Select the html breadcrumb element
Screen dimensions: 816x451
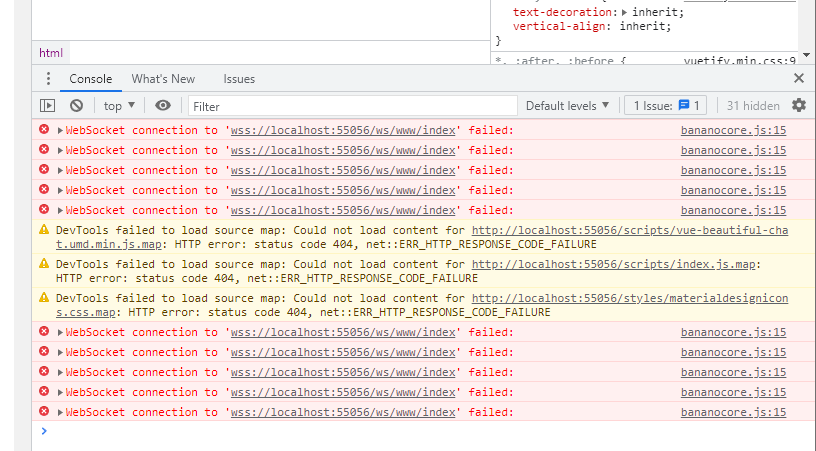click(50, 53)
